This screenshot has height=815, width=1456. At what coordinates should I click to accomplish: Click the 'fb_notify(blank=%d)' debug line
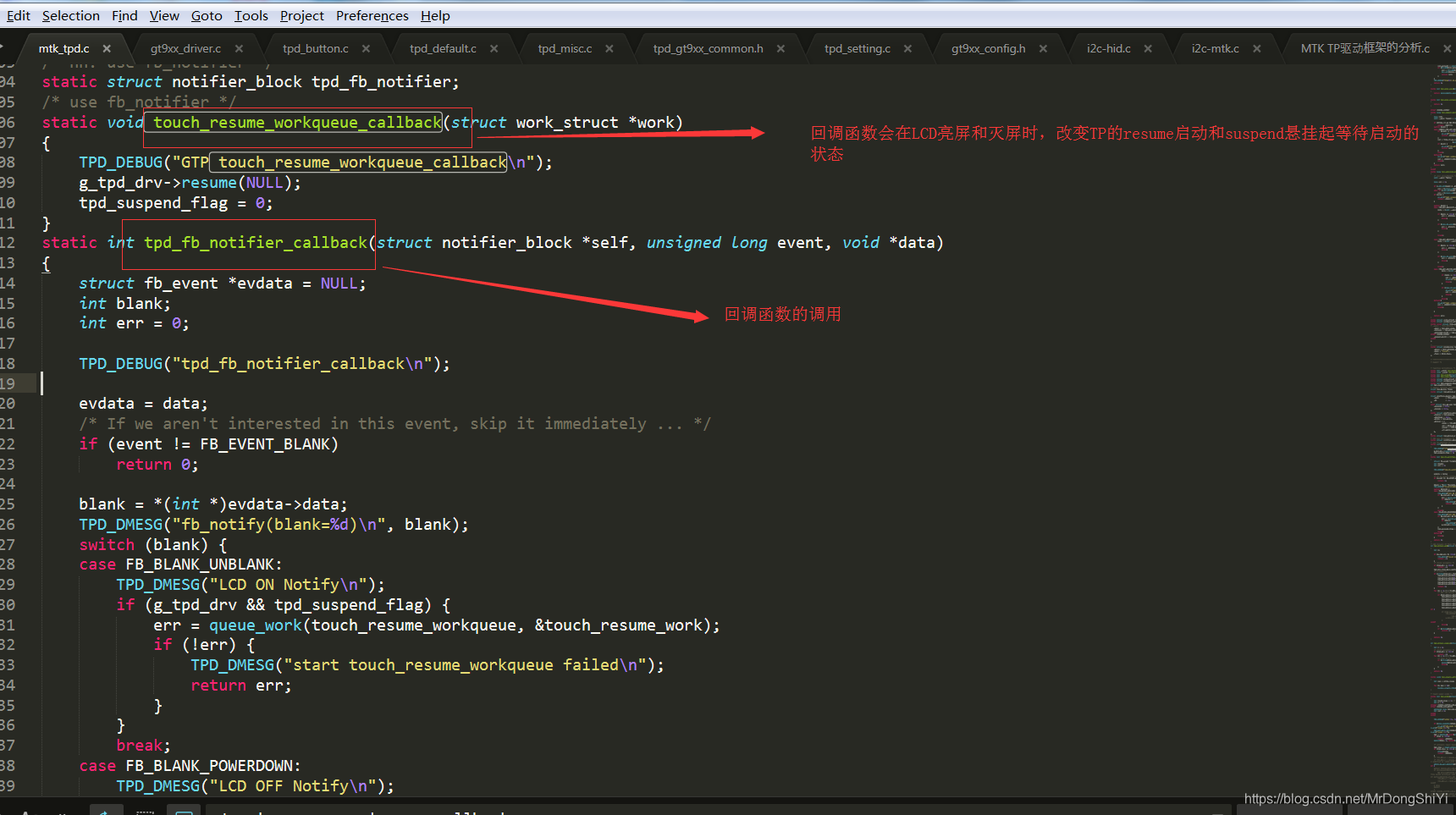tap(273, 525)
